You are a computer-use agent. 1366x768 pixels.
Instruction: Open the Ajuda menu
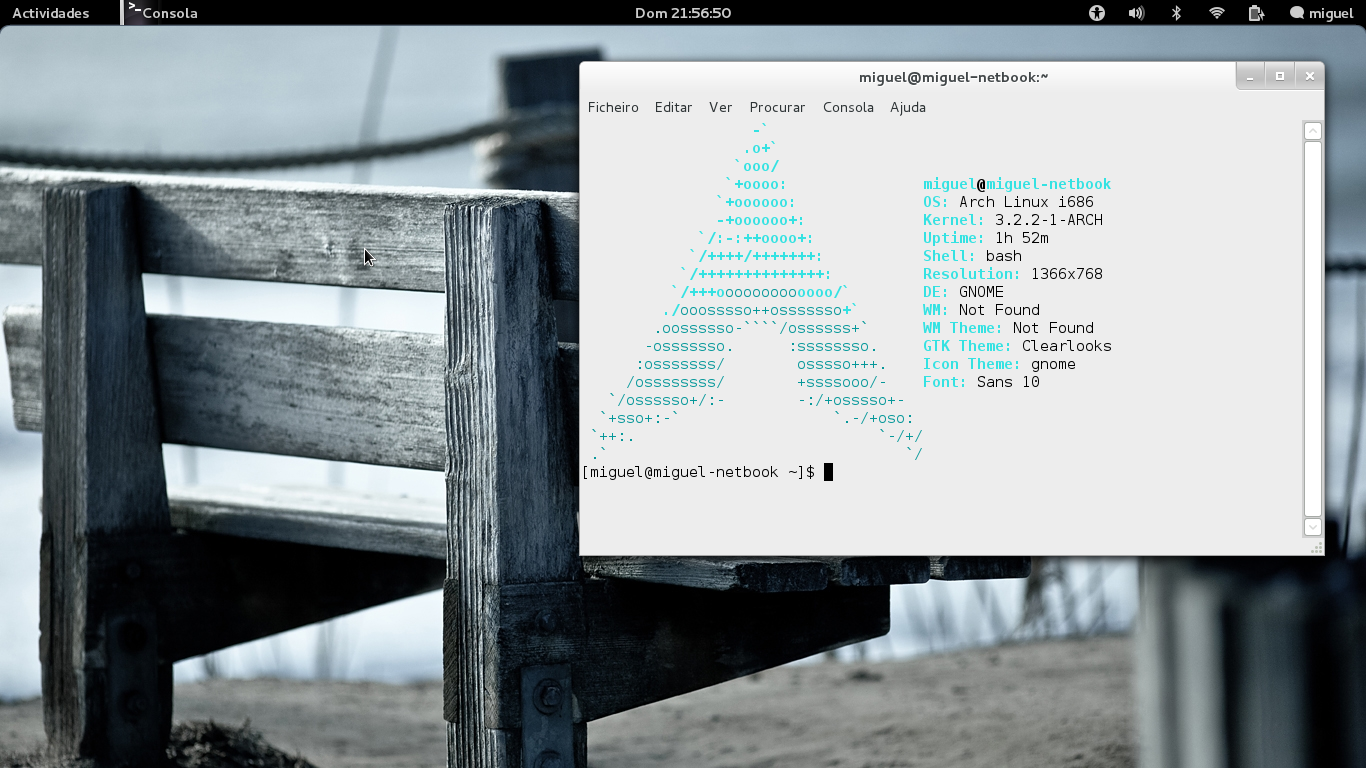908,107
